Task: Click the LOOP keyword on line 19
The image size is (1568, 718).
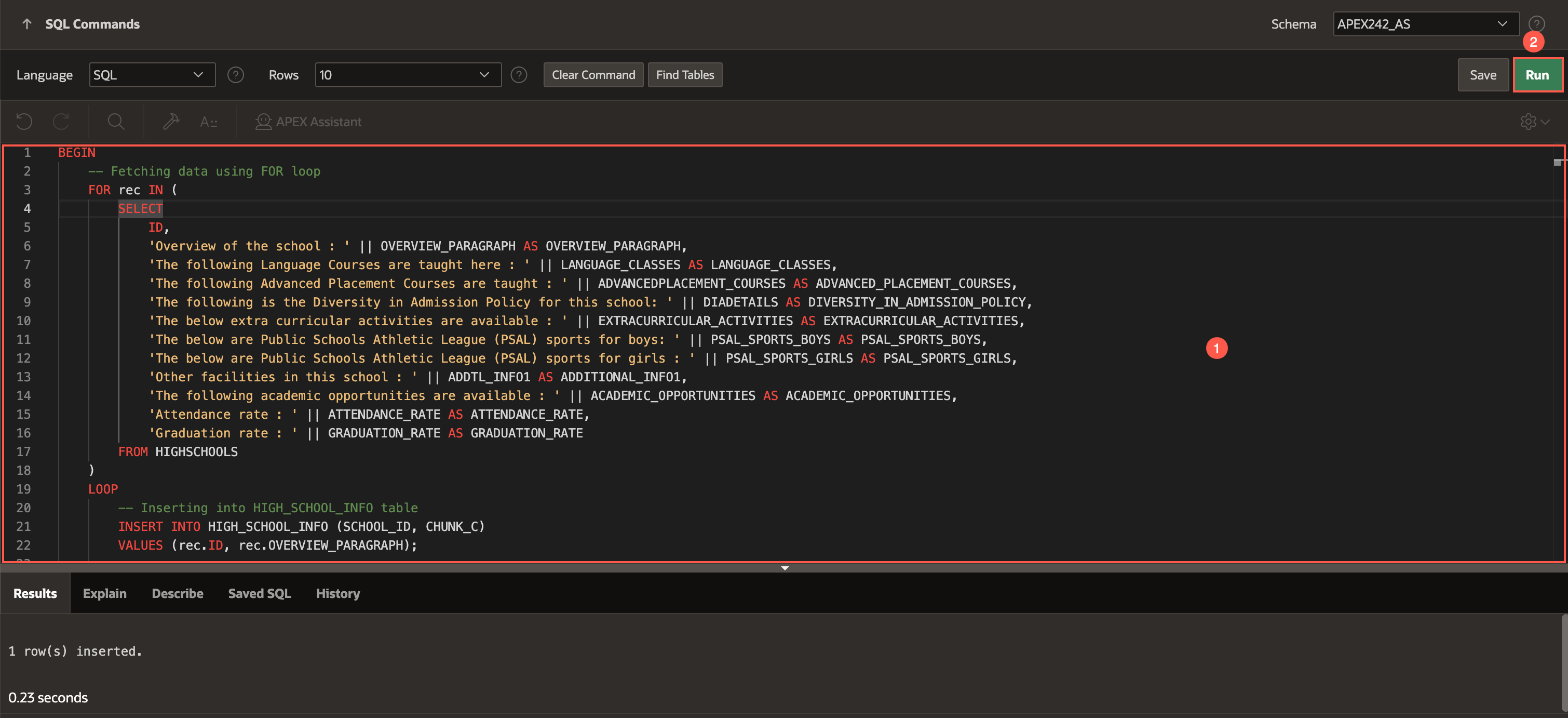Action: pyautogui.click(x=103, y=489)
